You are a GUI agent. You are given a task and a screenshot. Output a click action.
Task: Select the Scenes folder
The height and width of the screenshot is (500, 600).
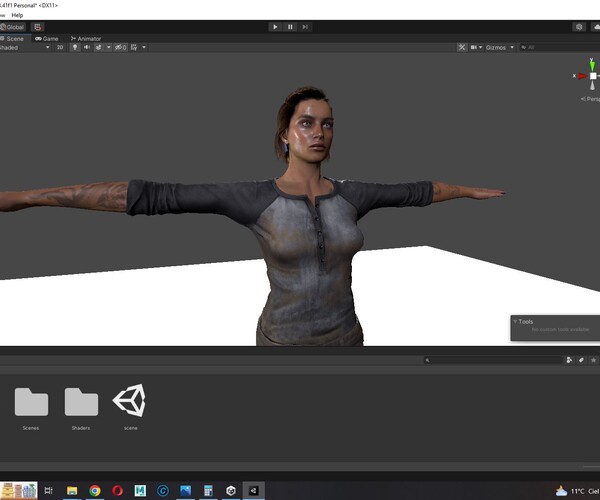[x=31, y=409]
